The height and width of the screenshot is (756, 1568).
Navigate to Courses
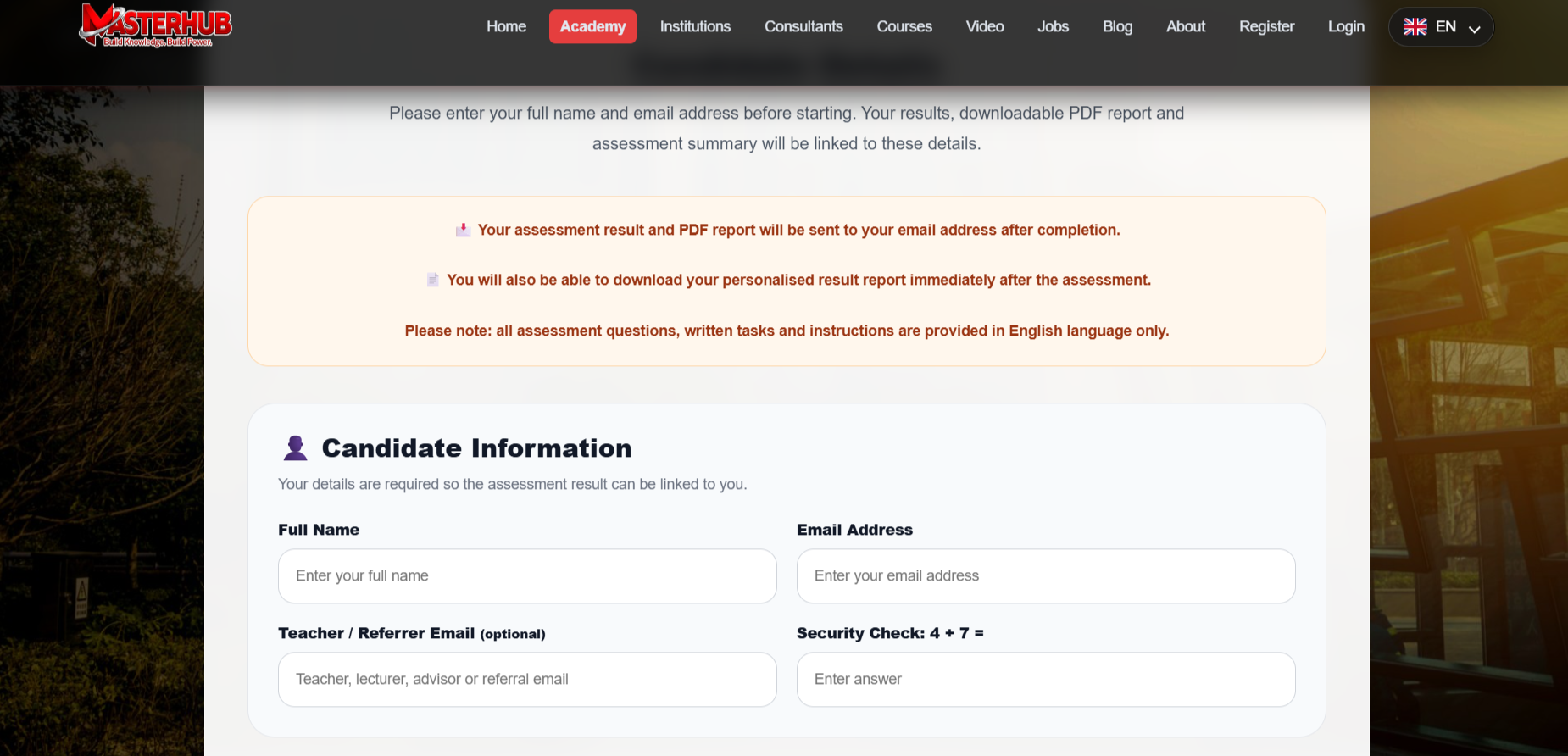pos(904,26)
